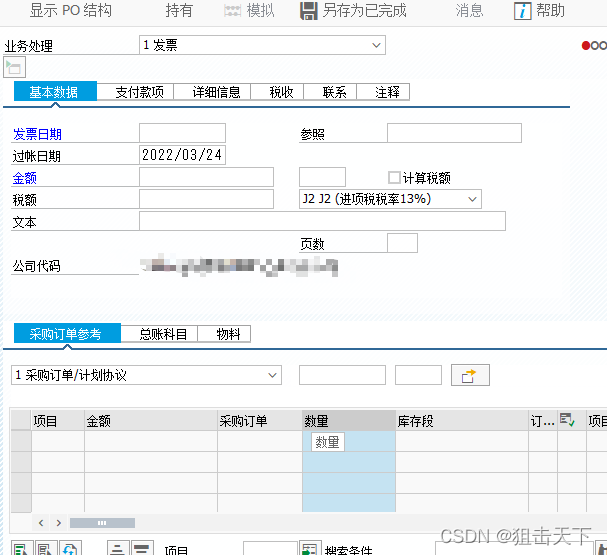Select the 采购订单参考 tab
This screenshot has height=555, width=607.
point(67,334)
